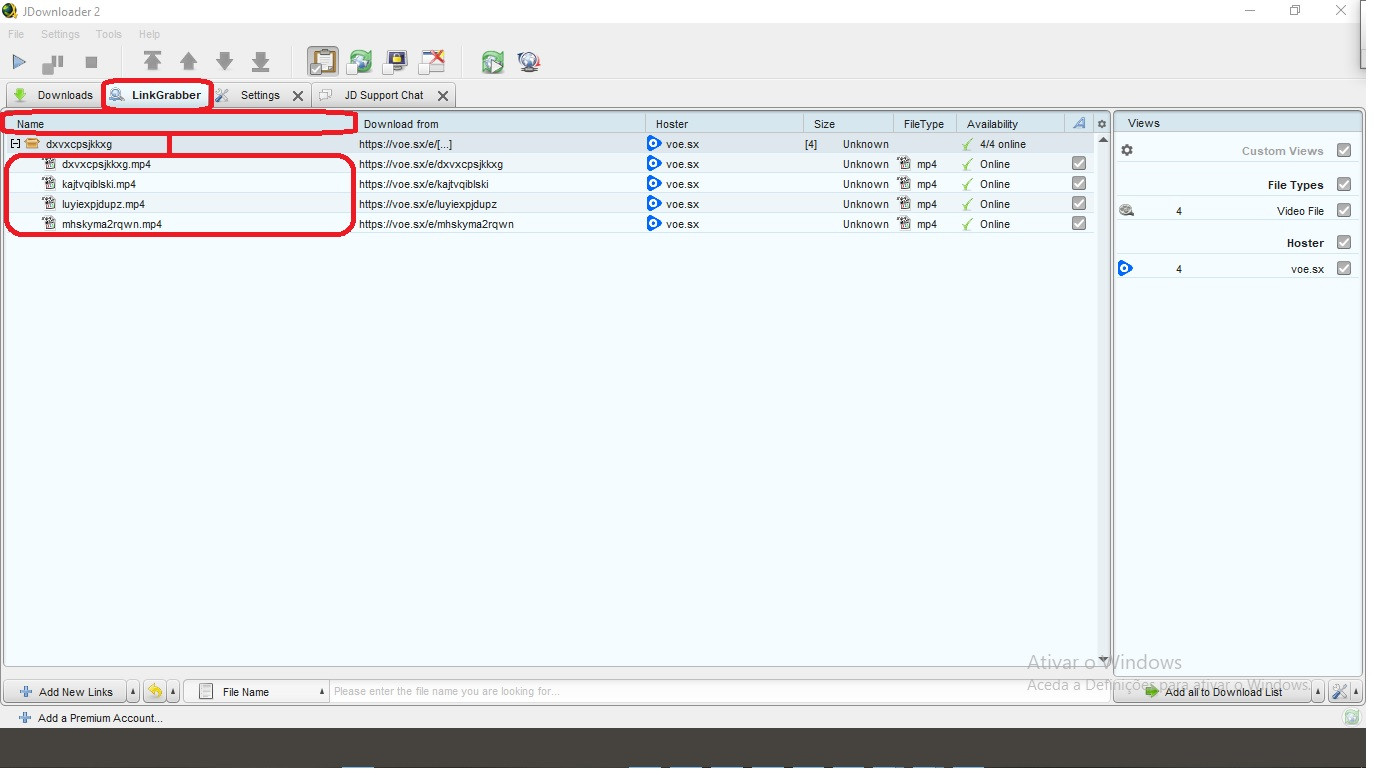Toggle the Video File filter checkbox
1374x775 pixels.
[x=1343, y=210]
